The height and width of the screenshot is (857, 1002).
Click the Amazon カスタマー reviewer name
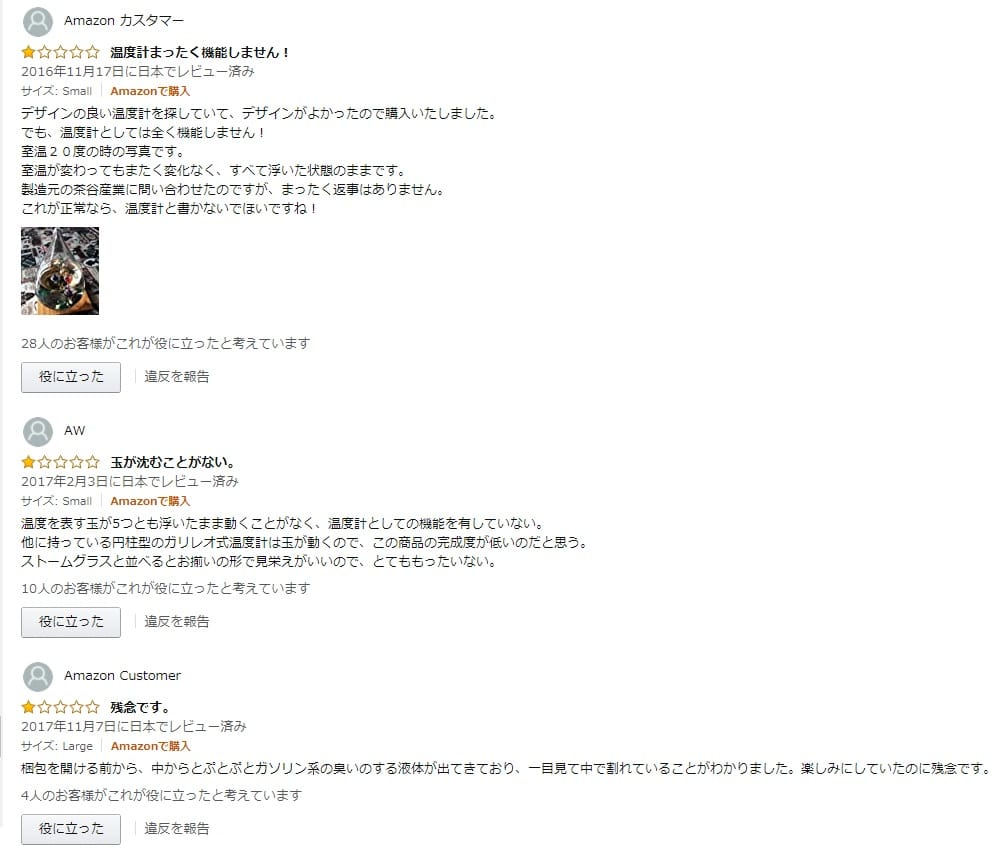point(124,20)
